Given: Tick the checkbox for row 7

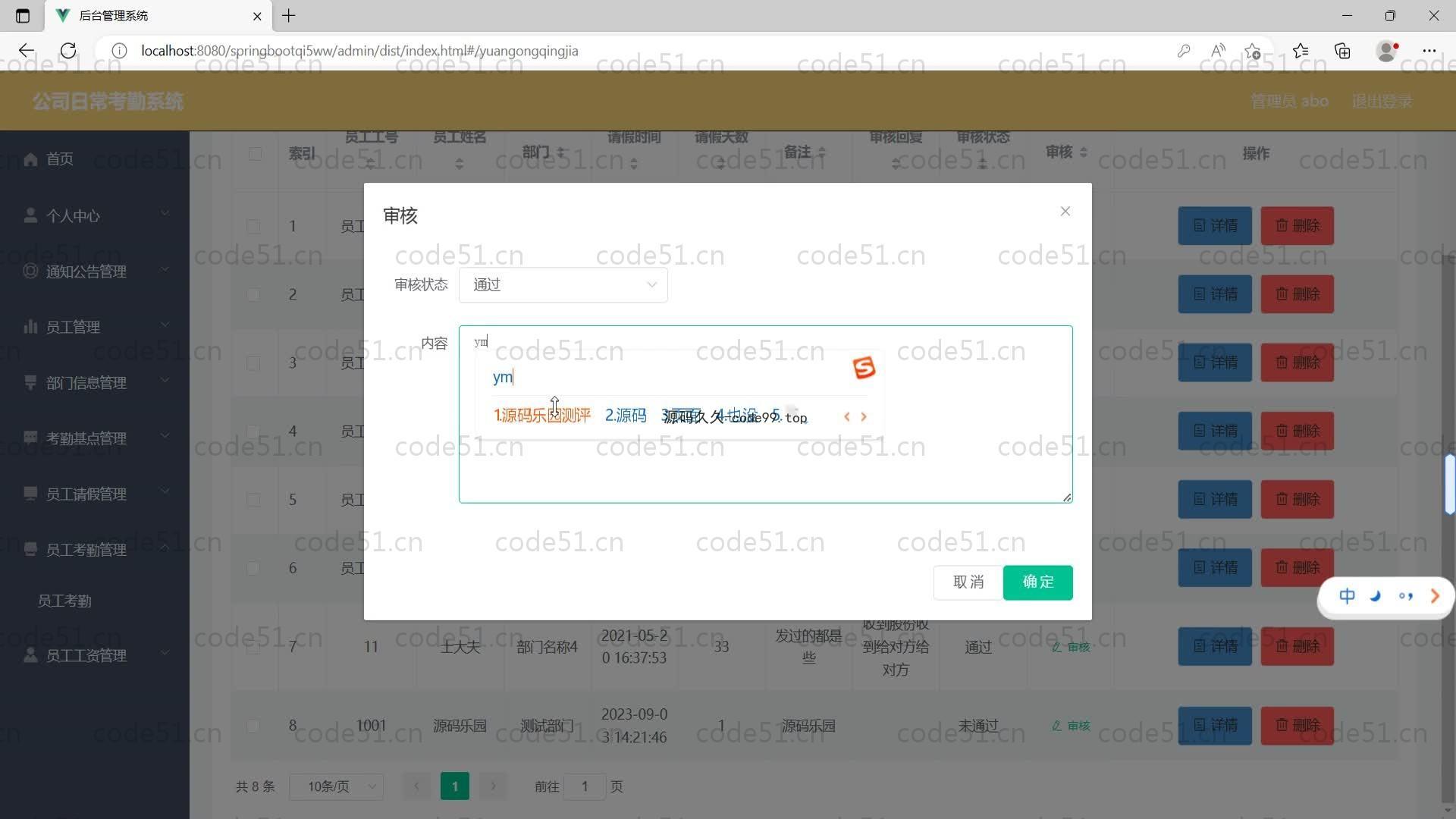Looking at the screenshot, I should (x=253, y=647).
